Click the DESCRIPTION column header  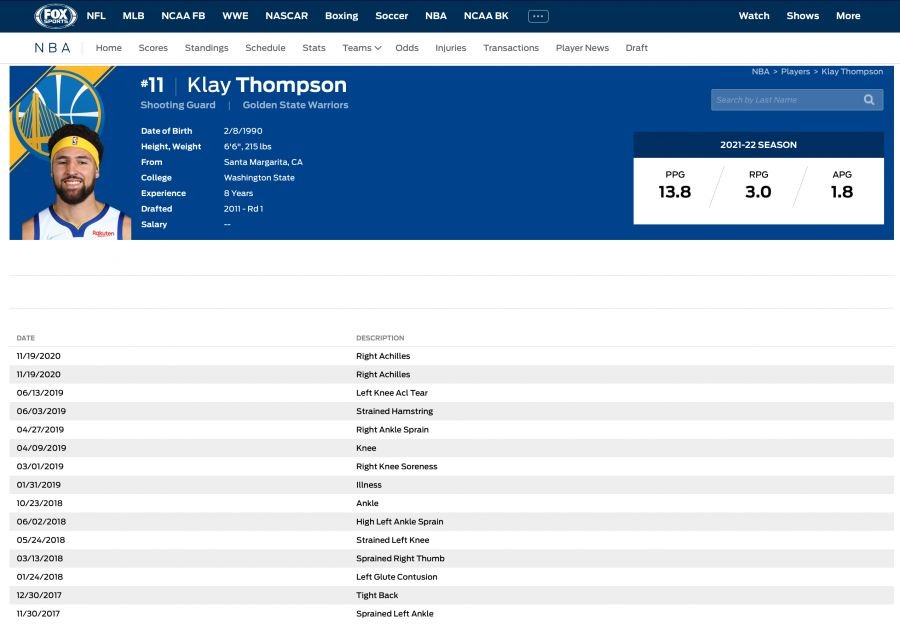click(x=380, y=338)
